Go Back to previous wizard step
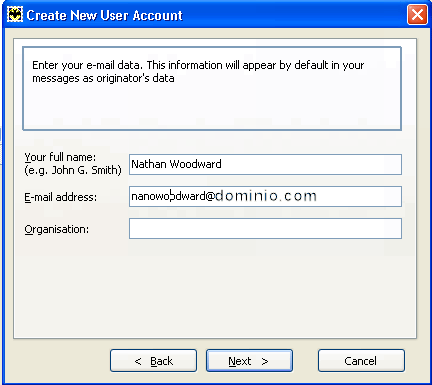 tap(153, 360)
